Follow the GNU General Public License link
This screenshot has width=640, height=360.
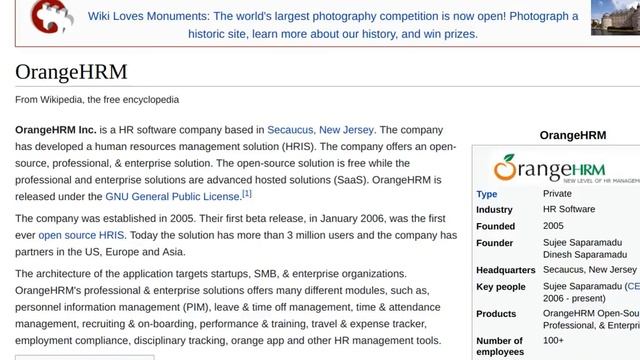click(x=173, y=196)
